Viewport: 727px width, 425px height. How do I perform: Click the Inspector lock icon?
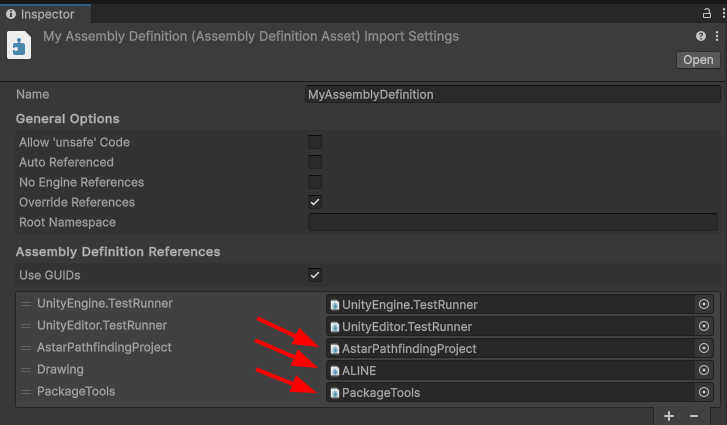[x=706, y=13]
